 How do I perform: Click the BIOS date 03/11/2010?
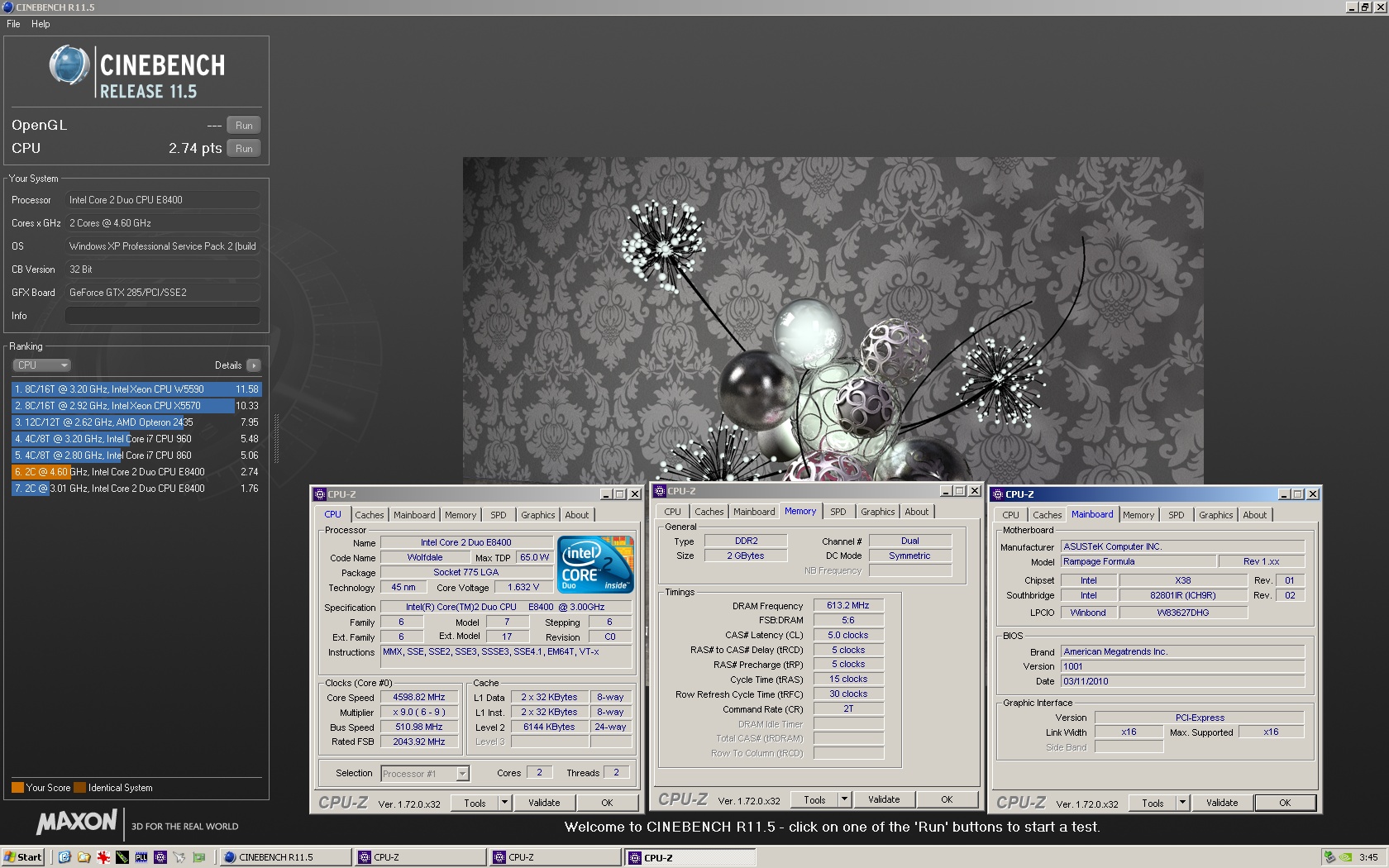[1182, 681]
